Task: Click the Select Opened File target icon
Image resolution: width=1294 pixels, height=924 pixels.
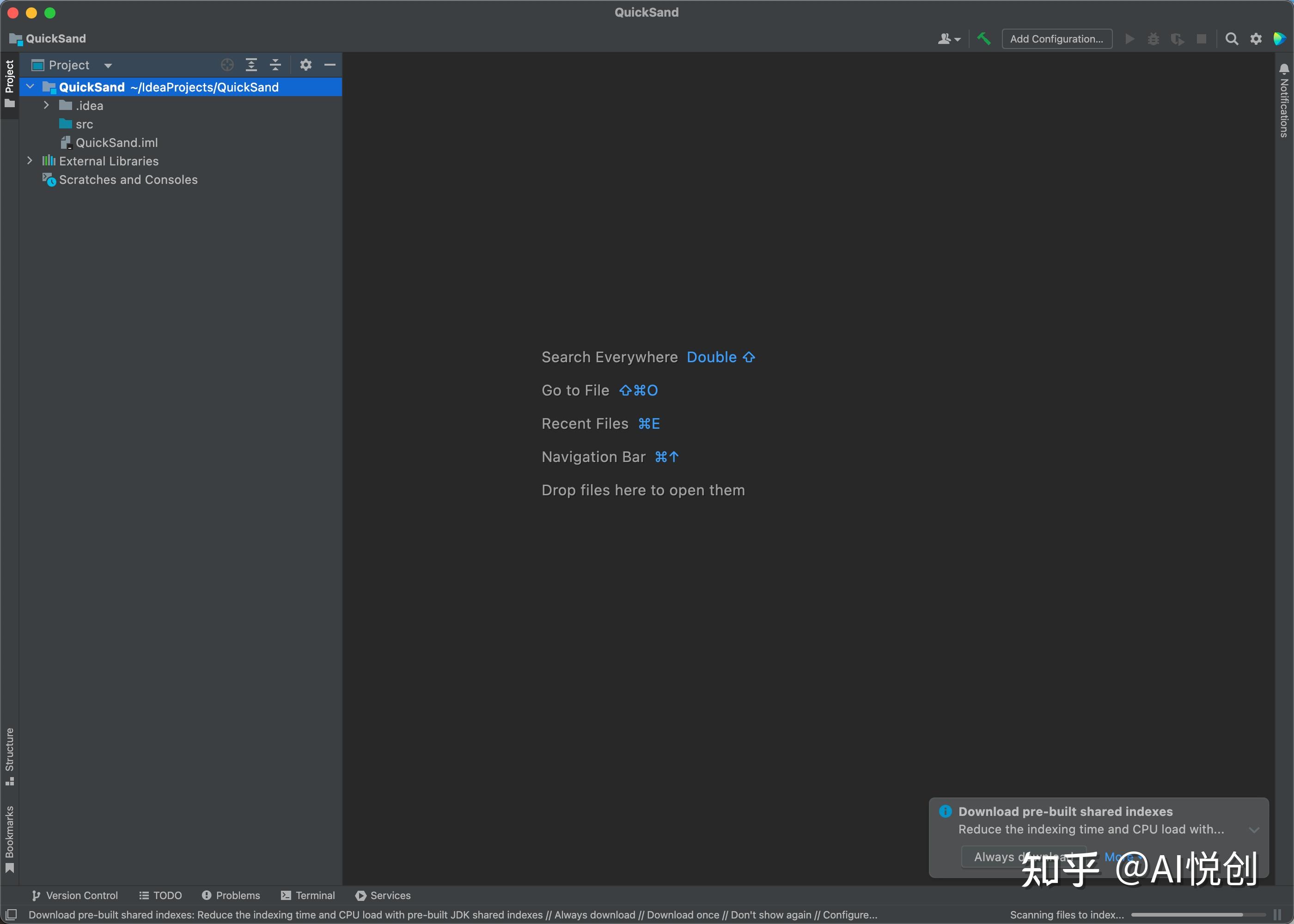Action: pos(227,65)
